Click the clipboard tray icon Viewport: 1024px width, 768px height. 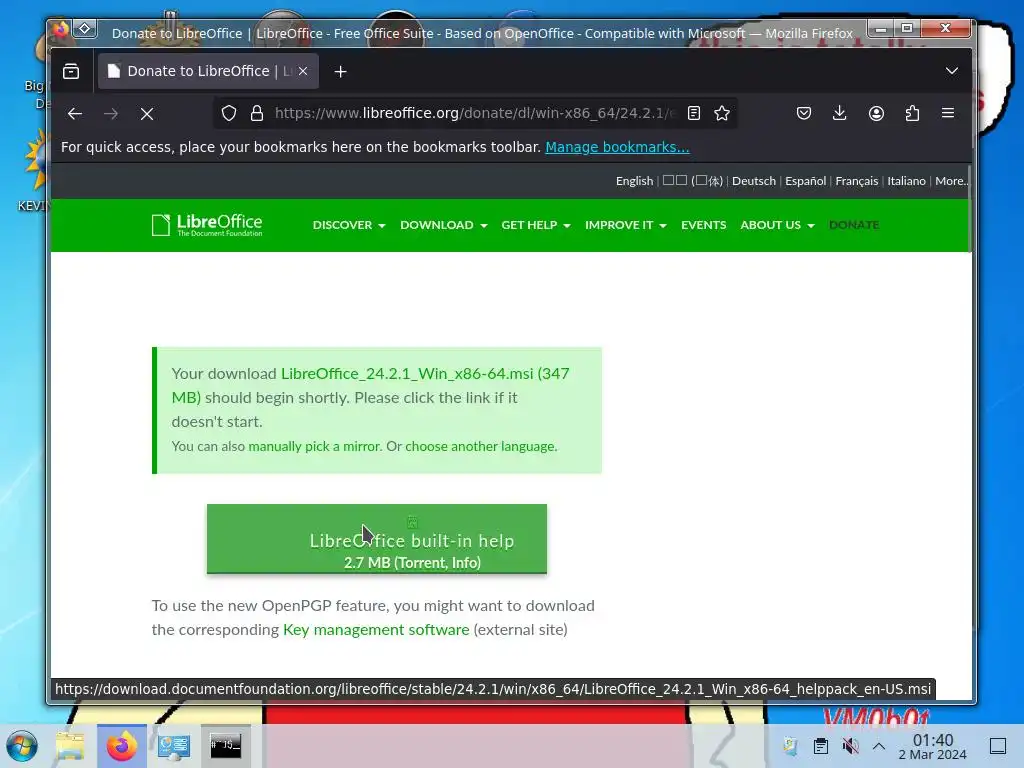coord(821,746)
